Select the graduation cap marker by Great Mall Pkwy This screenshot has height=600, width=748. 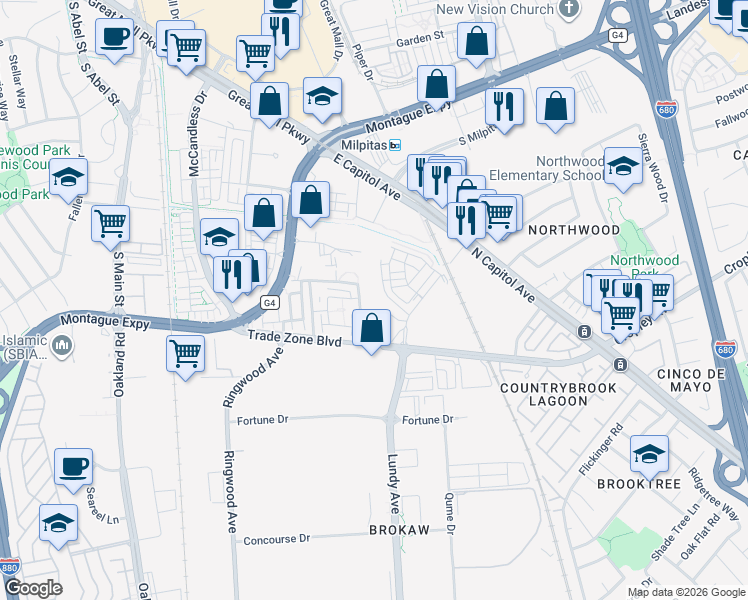coord(322,97)
